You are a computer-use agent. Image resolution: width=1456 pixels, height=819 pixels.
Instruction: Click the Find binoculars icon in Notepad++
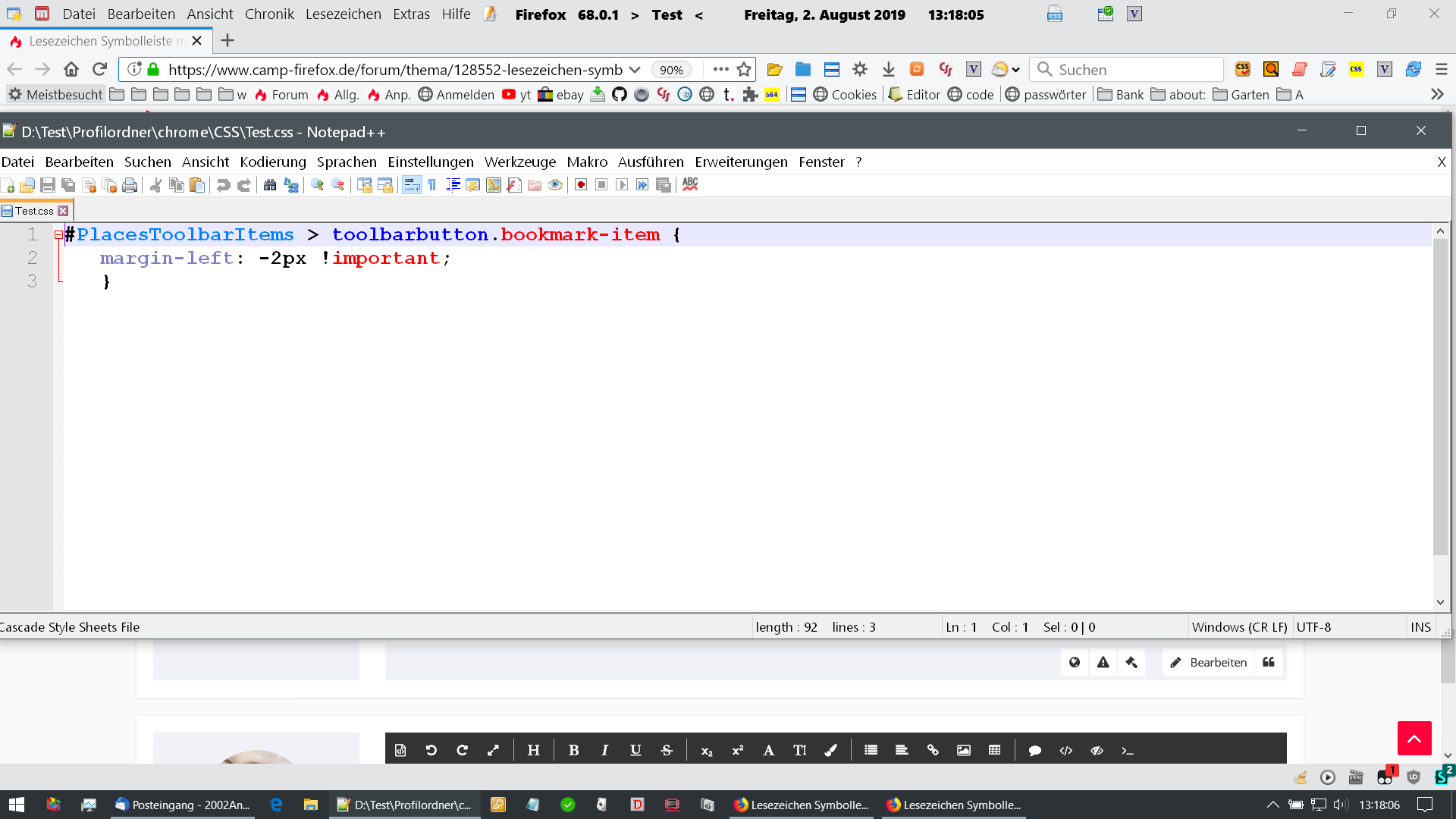pos(270,185)
